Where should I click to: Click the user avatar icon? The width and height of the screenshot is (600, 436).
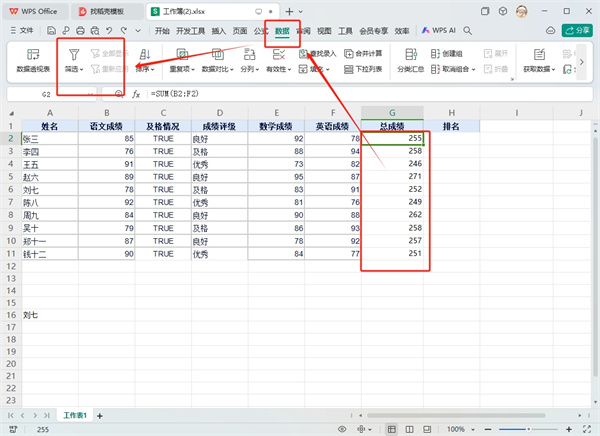[x=522, y=11]
